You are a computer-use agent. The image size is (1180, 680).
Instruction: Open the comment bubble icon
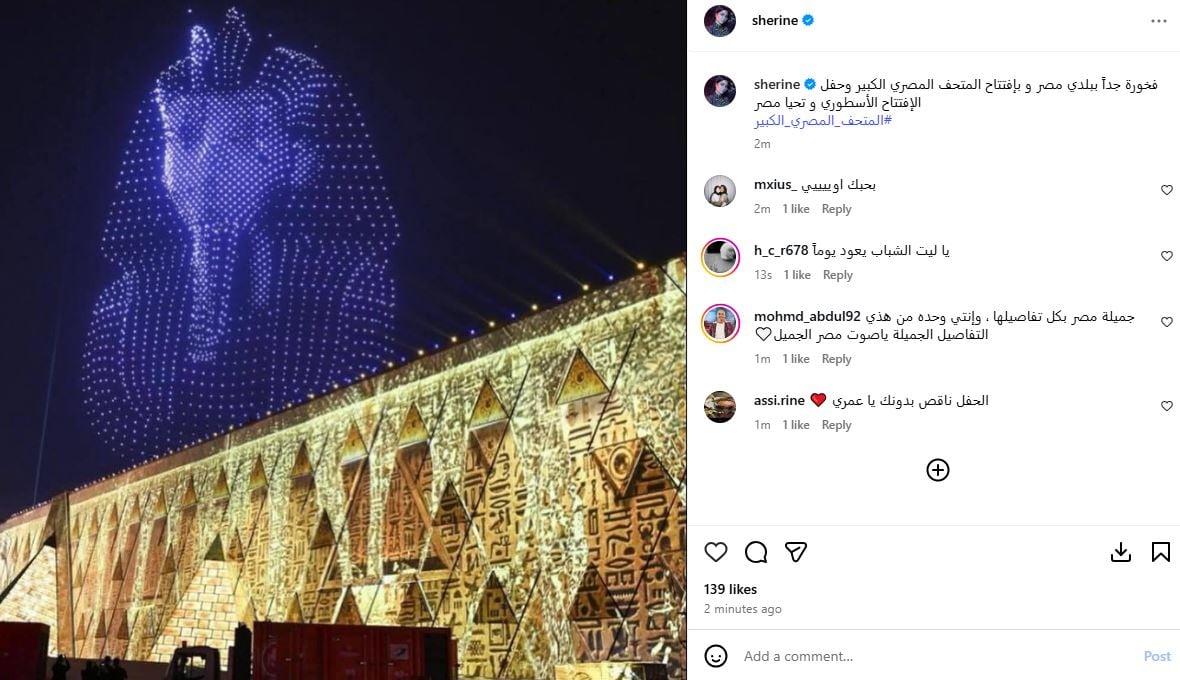756,552
